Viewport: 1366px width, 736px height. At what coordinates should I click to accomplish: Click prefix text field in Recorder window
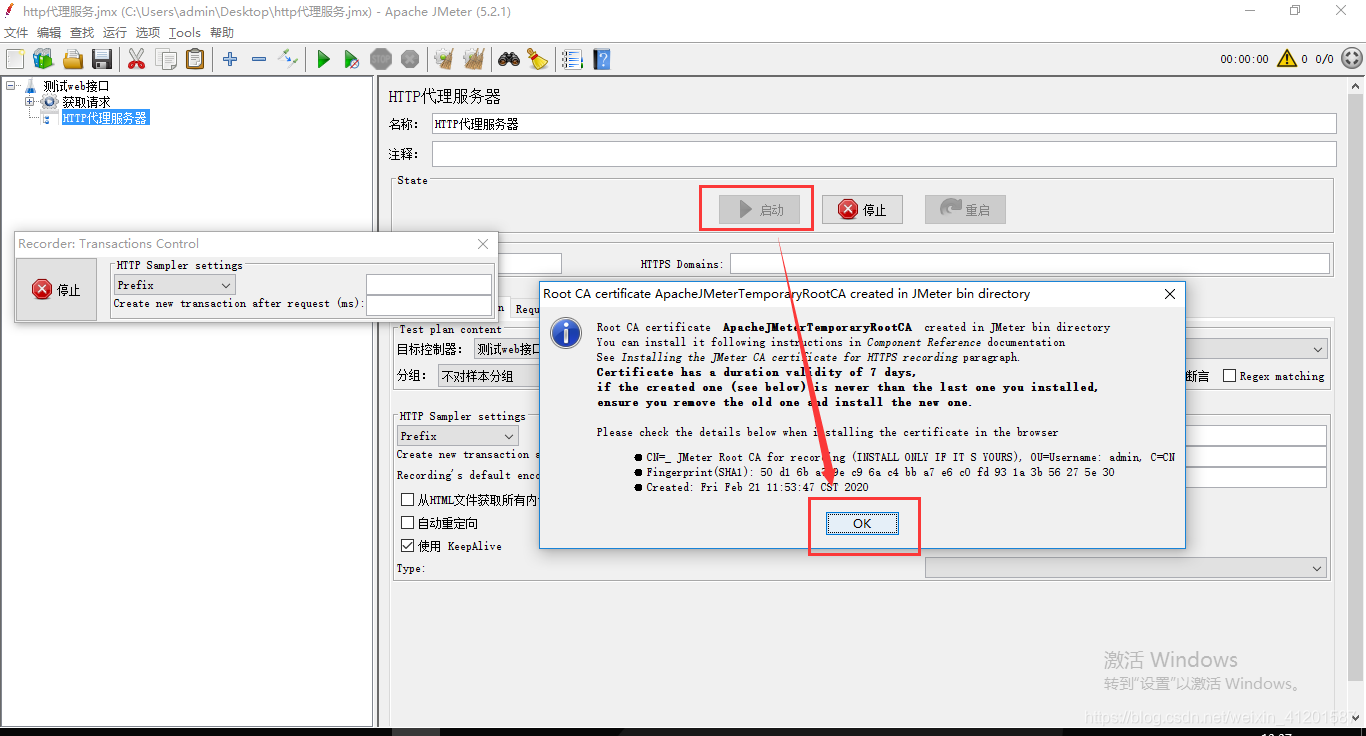429,285
